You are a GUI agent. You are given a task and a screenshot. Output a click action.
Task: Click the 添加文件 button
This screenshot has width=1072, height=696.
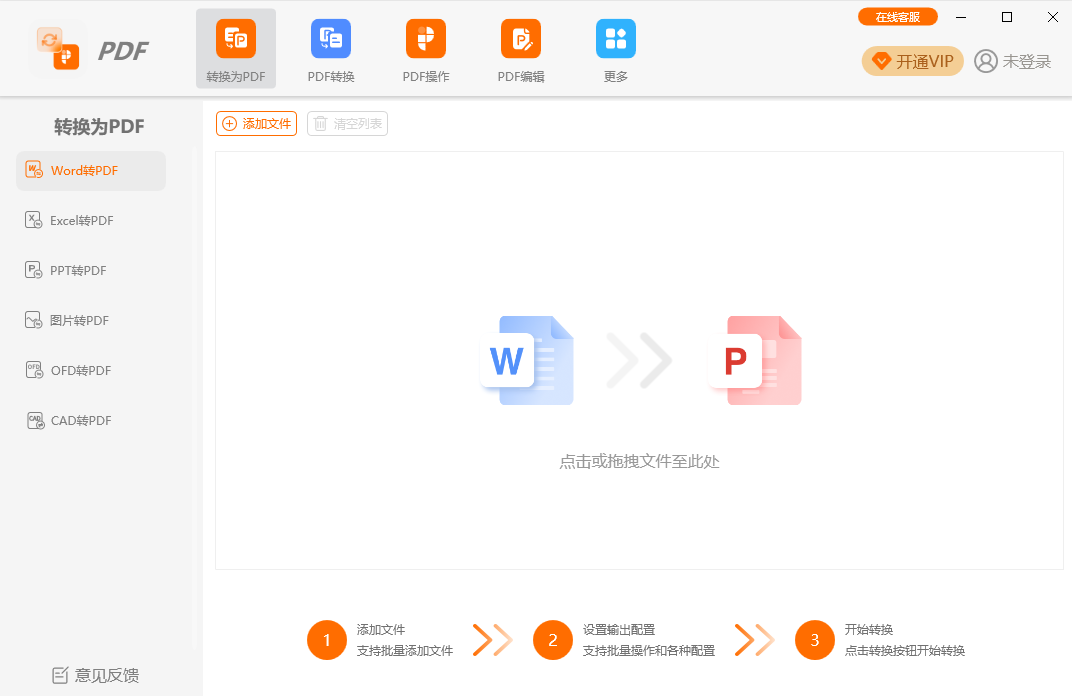click(256, 124)
